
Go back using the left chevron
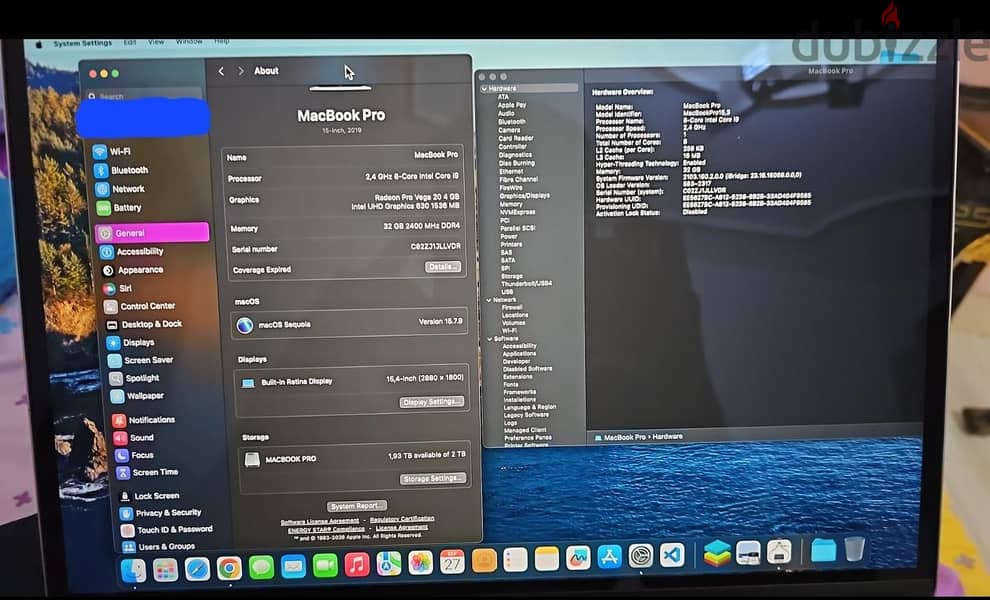click(221, 71)
